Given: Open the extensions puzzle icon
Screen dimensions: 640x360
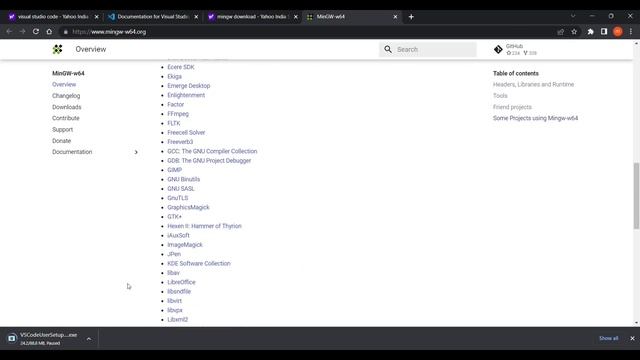Looking at the screenshot, I should (x=590, y=32).
